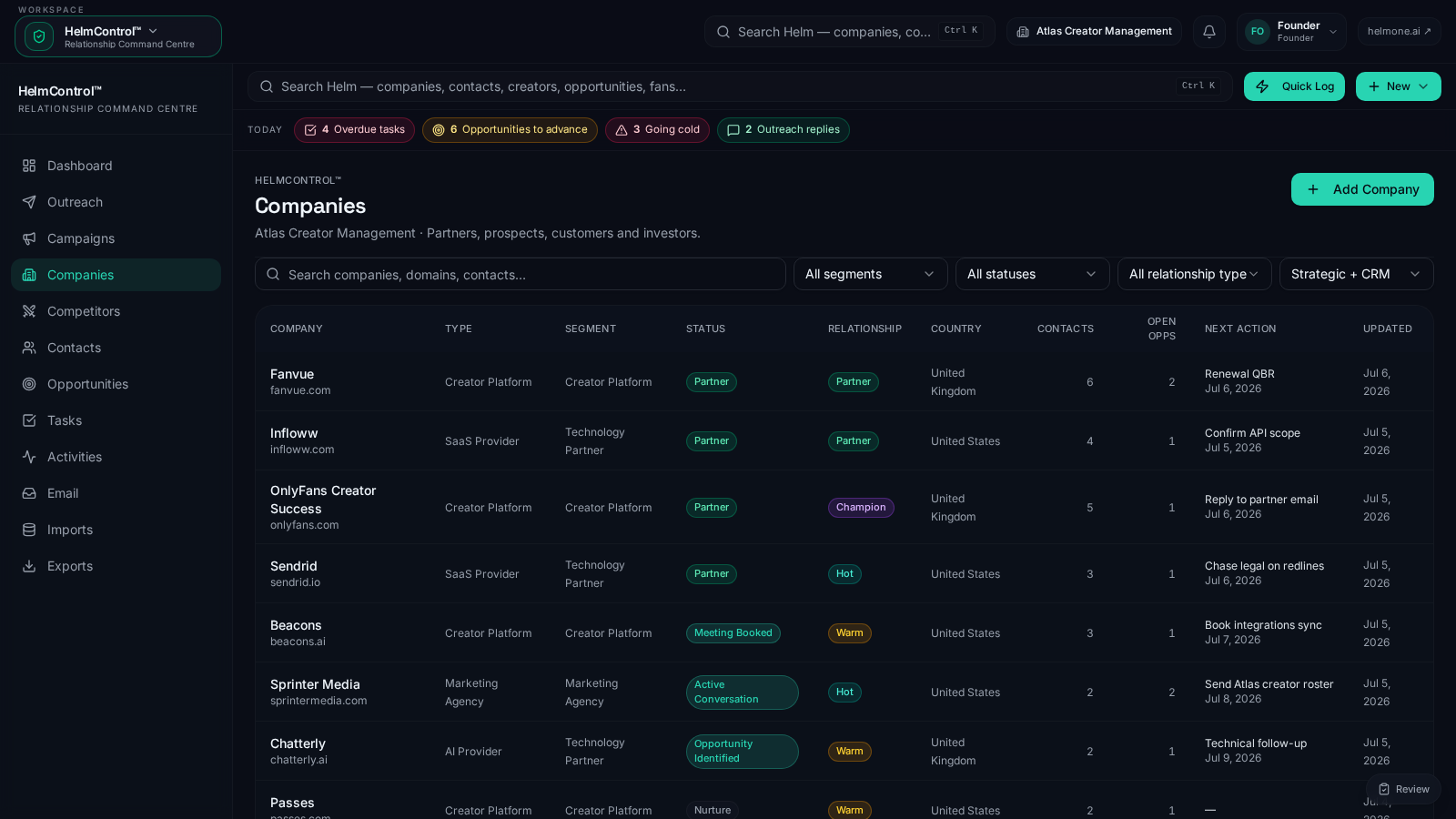Click the Companies building icon

click(29, 275)
